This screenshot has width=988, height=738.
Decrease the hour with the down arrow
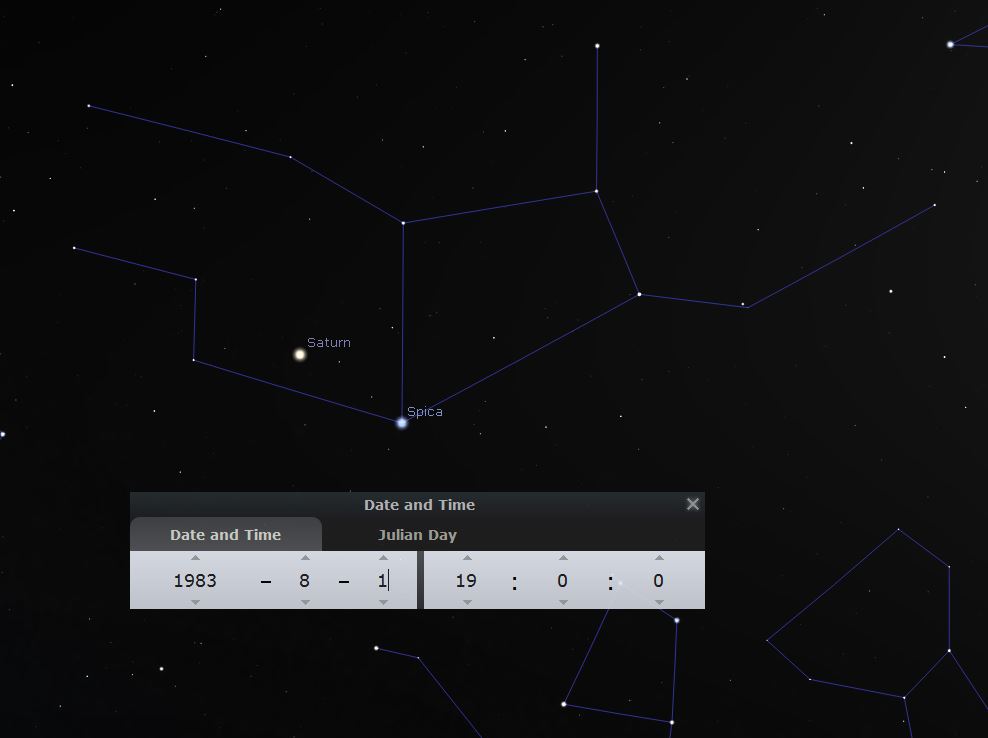(x=467, y=603)
